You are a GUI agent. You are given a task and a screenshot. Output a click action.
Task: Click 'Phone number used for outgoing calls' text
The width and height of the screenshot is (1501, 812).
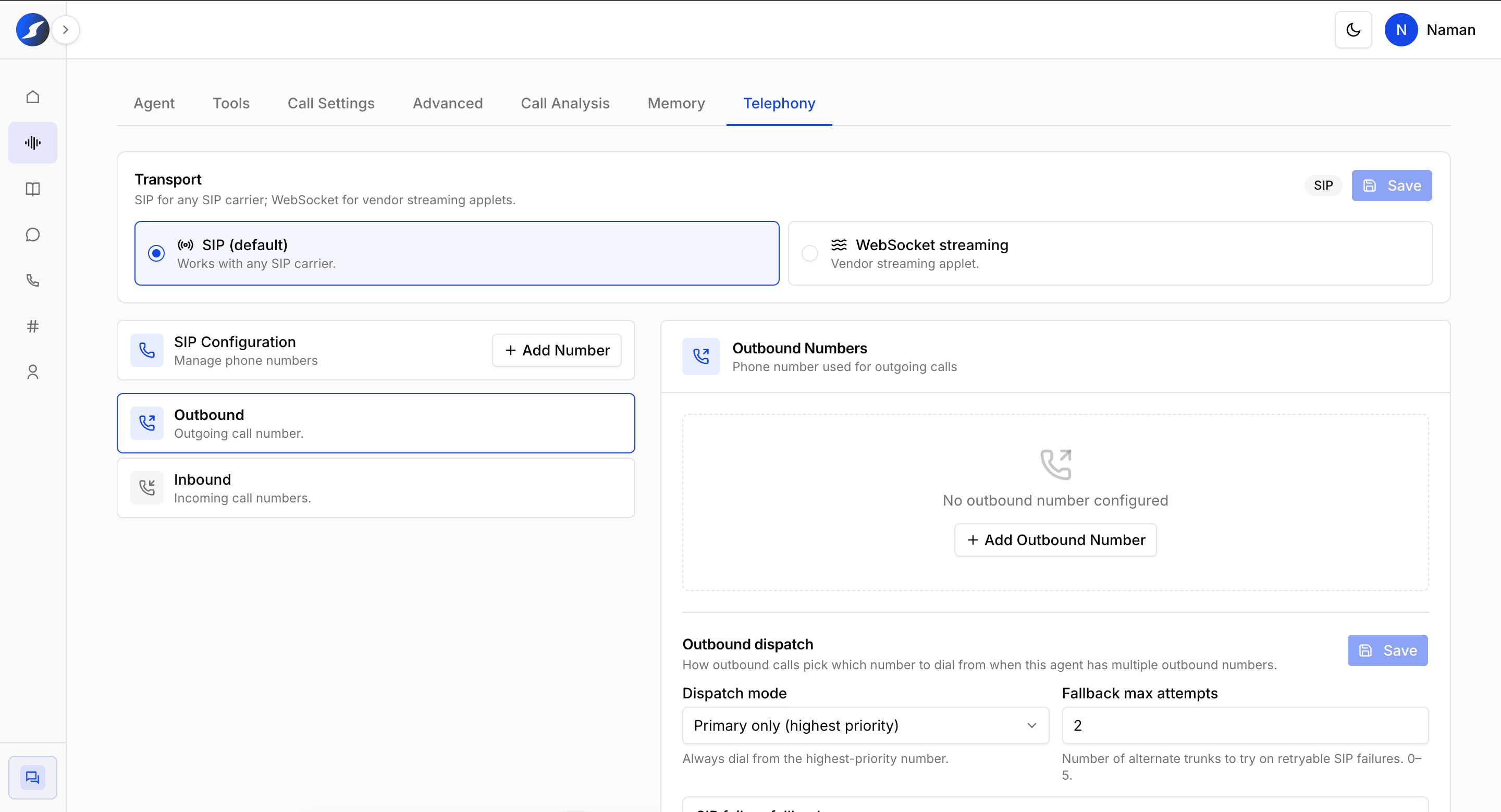point(844,367)
